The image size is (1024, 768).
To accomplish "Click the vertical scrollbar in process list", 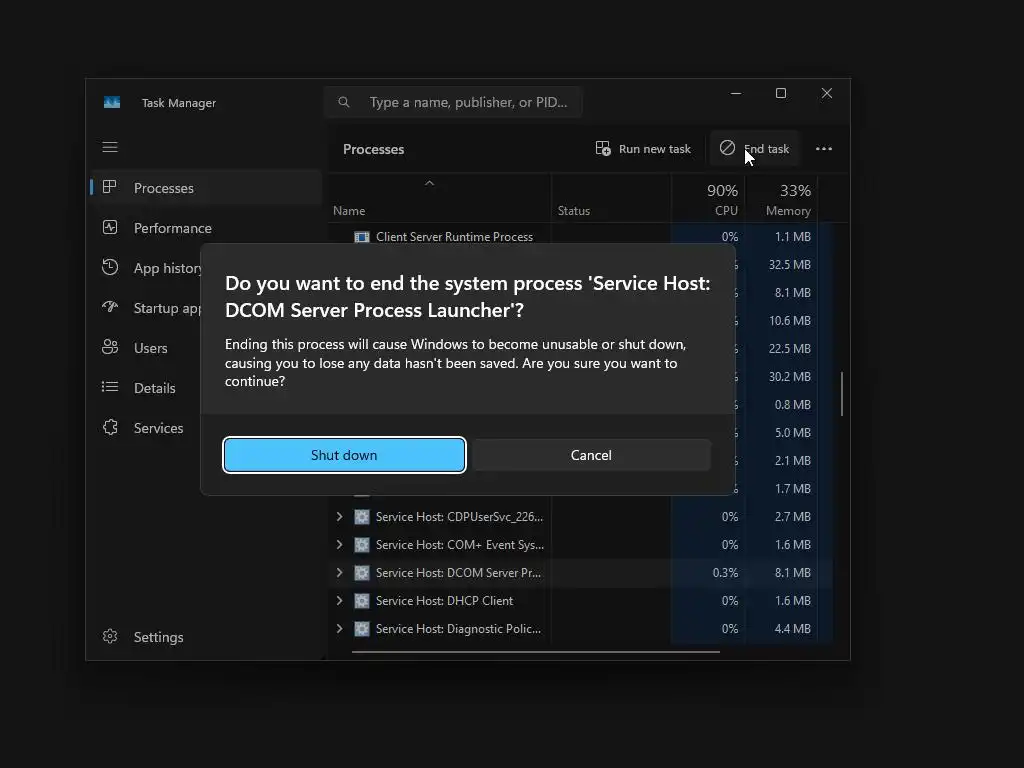I will pos(842,394).
